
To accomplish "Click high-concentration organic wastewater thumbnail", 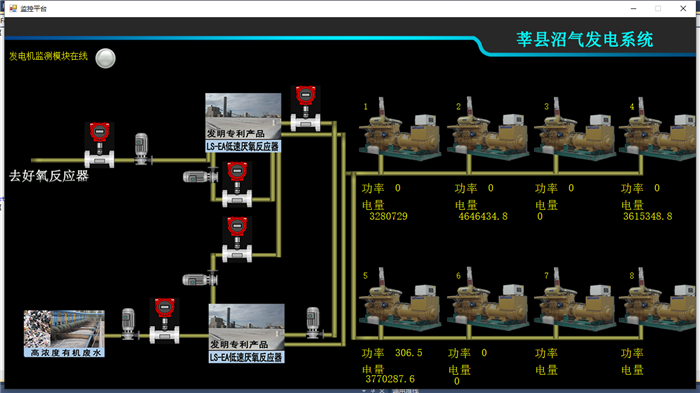I will (x=64, y=334).
